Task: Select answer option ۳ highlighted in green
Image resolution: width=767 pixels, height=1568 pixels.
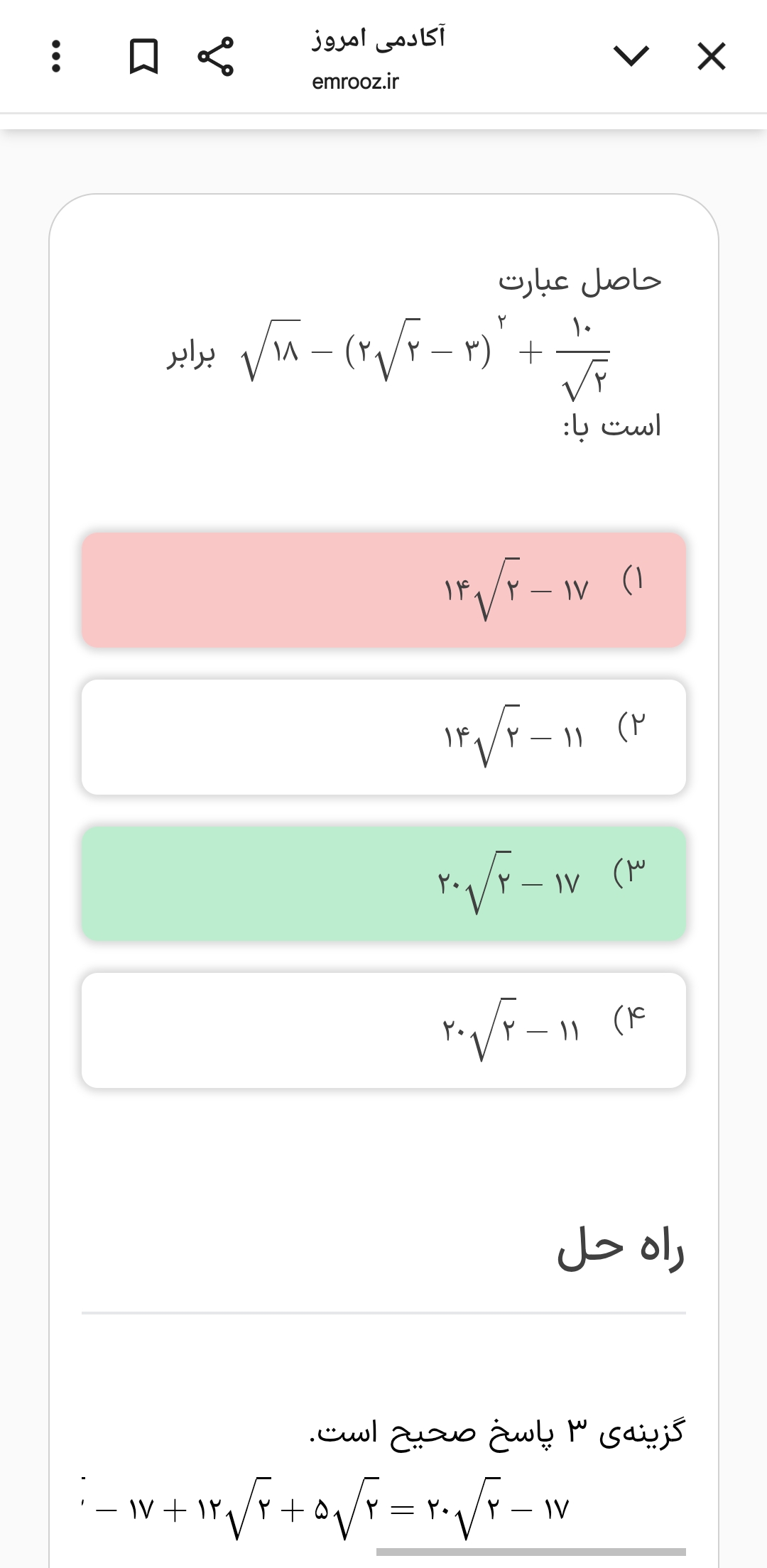Action: [x=383, y=883]
